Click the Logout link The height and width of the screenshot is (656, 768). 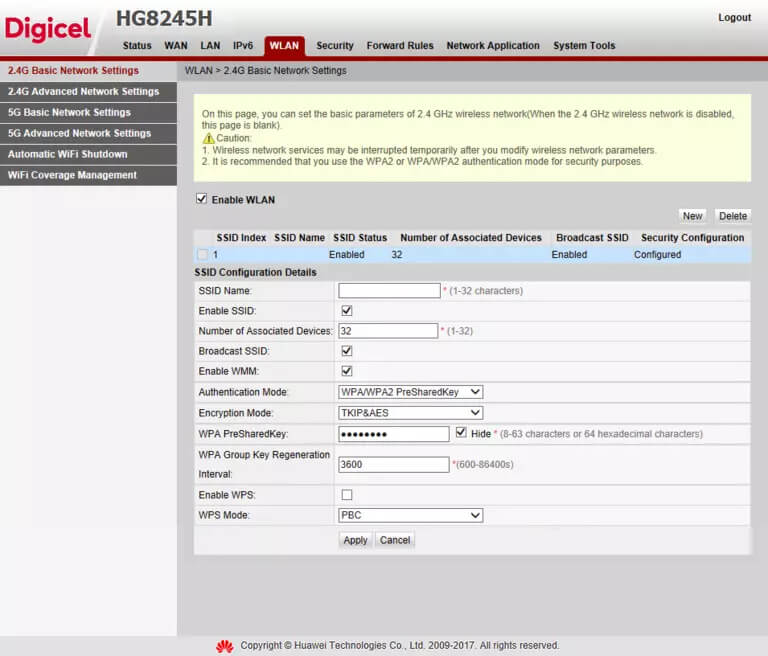coord(734,18)
